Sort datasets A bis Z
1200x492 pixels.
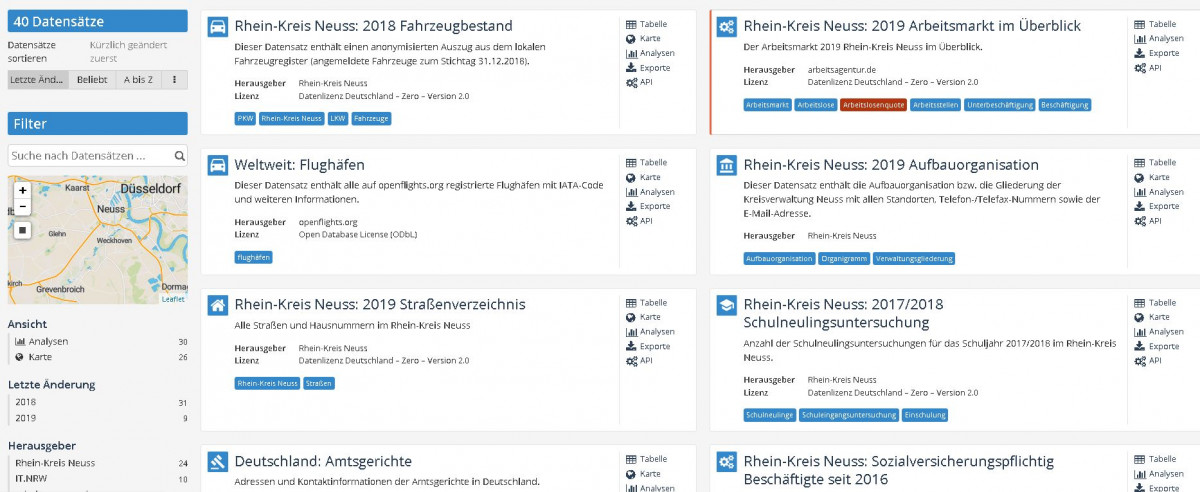[138, 80]
